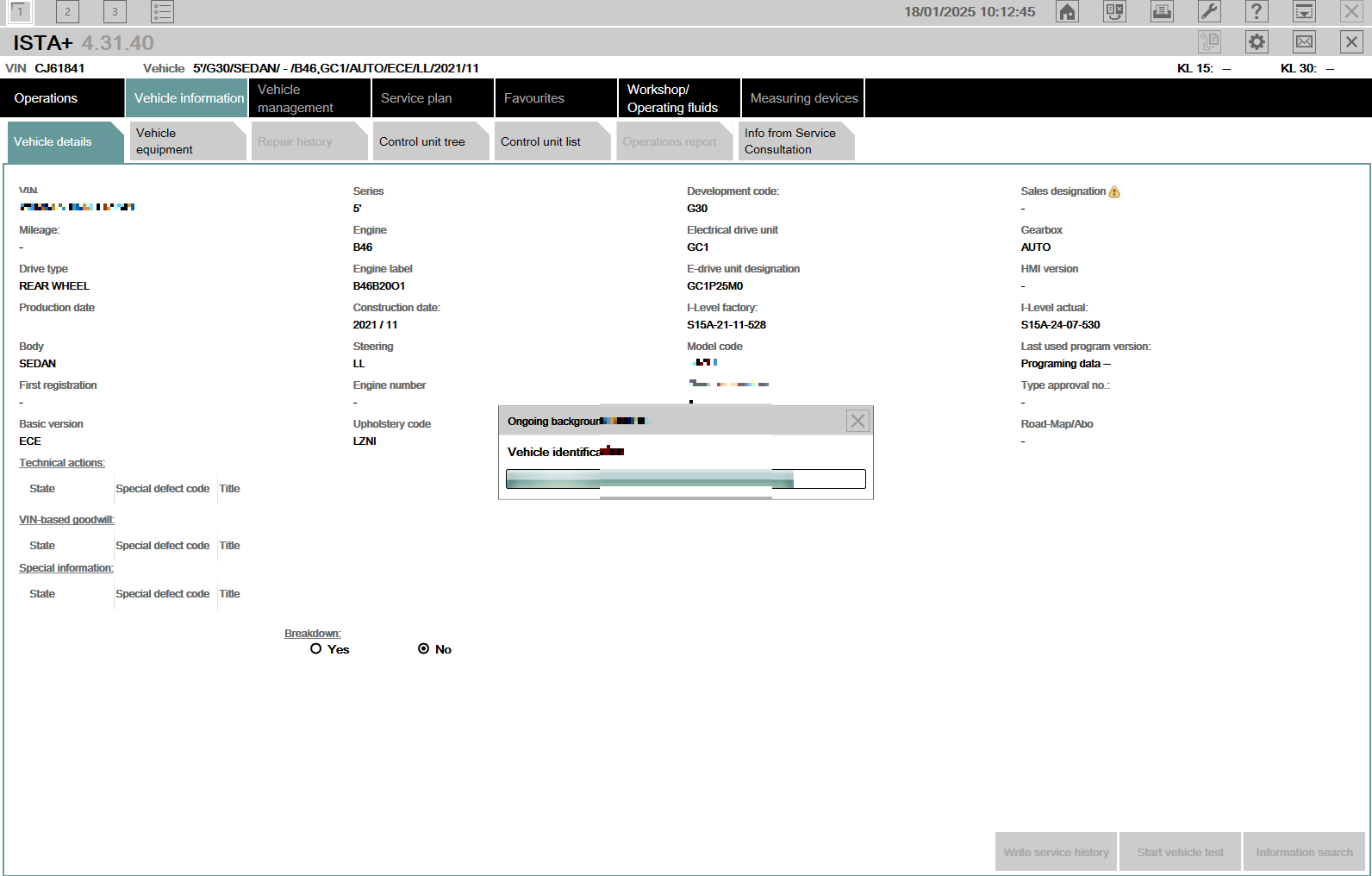Switch to Vehicle information tab

tap(186, 98)
